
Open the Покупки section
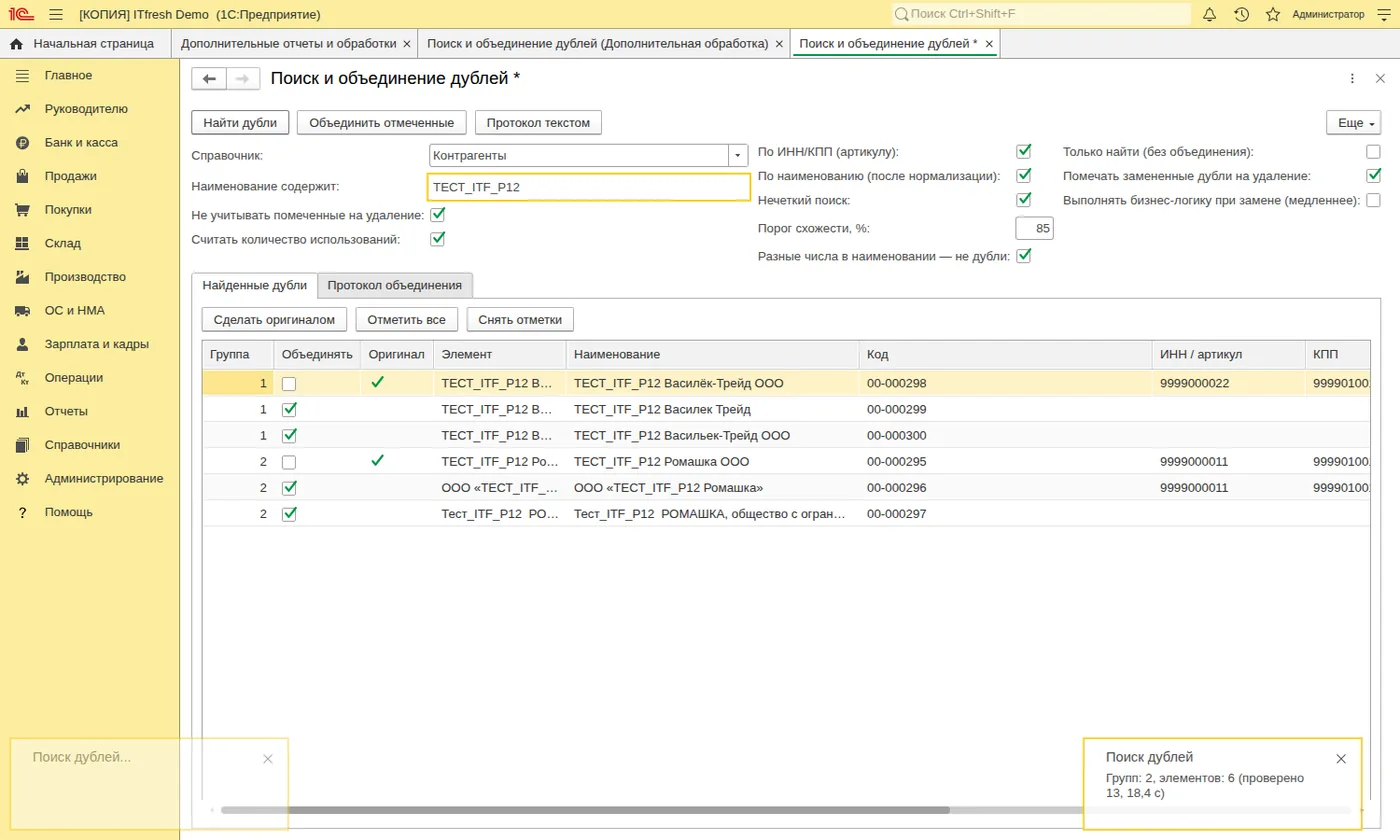pyautogui.click(x=68, y=210)
